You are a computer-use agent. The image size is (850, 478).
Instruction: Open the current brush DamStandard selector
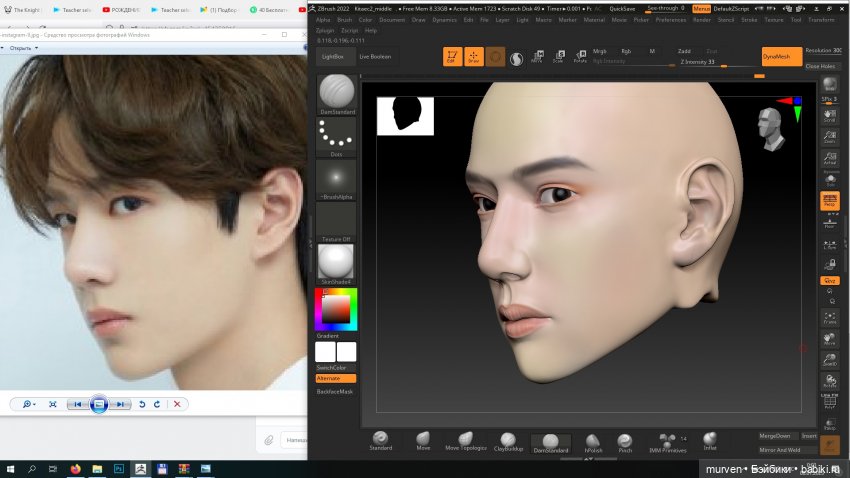click(x=337, y=94)
